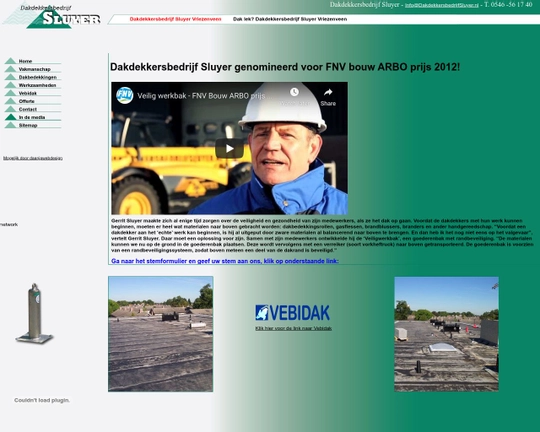Click Klik hier voor de link naar Vebidak

pos(293,329)
